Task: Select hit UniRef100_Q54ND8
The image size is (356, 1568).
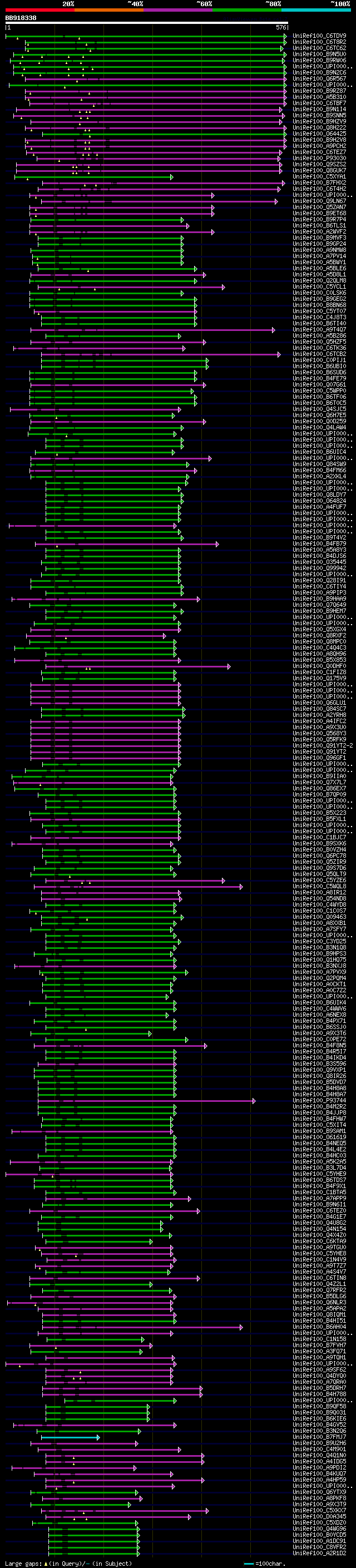Action: 319,898
